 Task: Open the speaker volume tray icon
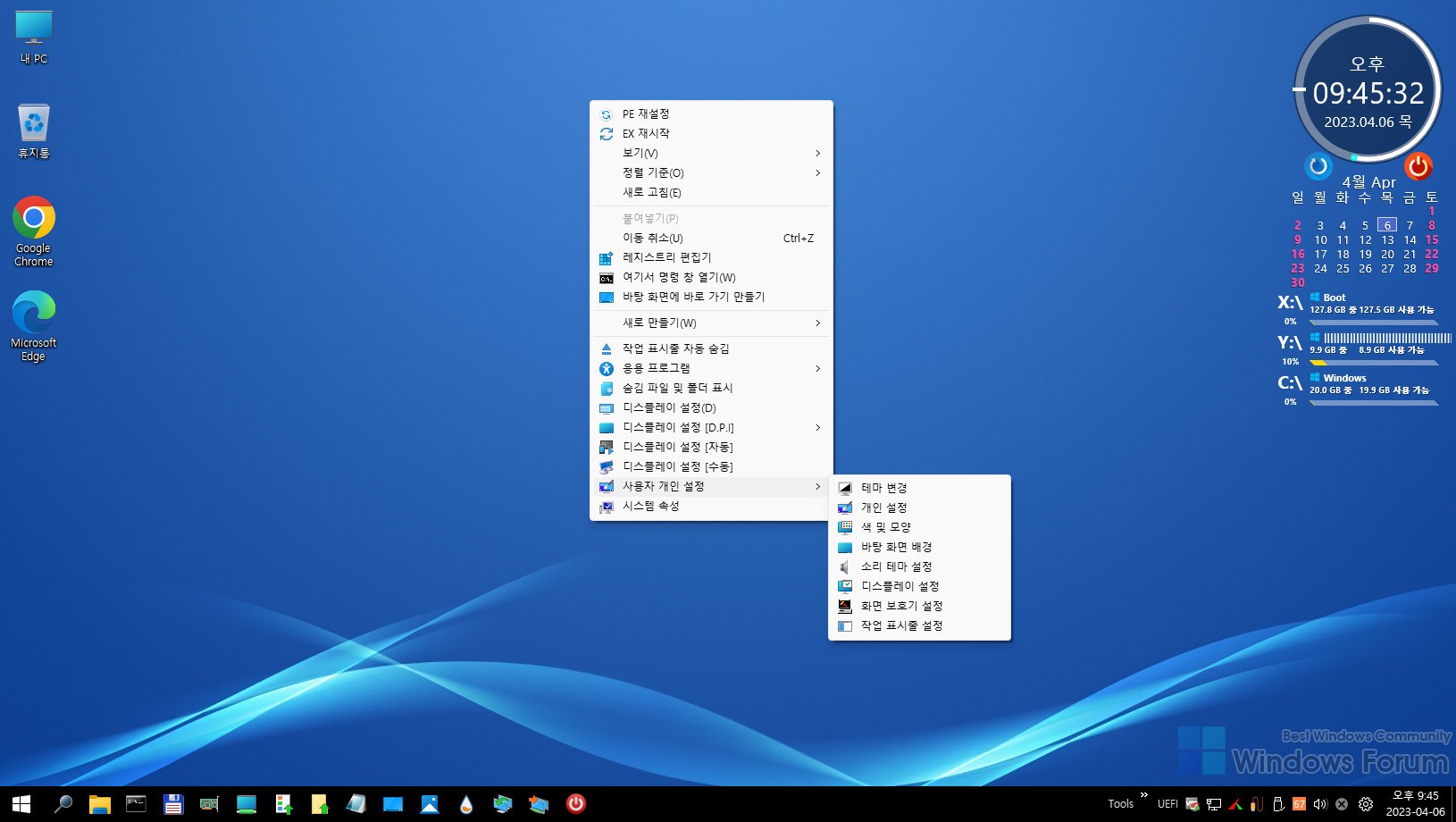pyautogui.click(x=1320, y=804)
